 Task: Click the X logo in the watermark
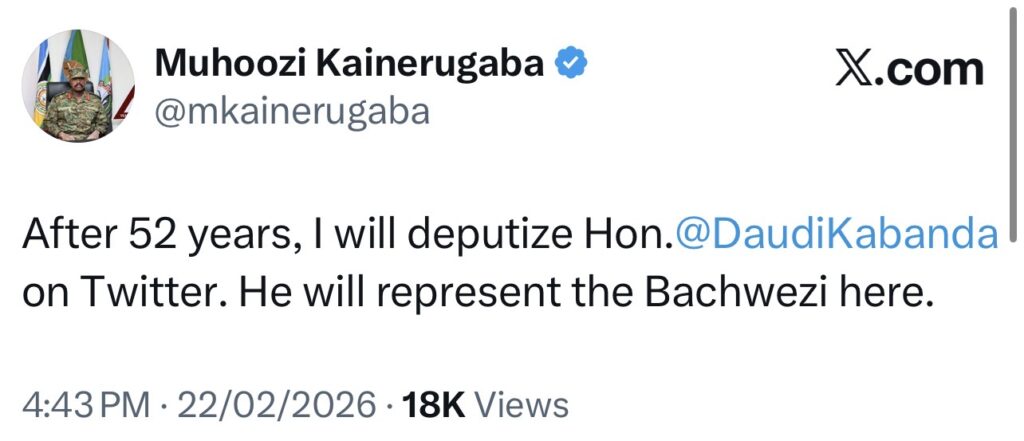pos(849,70)
